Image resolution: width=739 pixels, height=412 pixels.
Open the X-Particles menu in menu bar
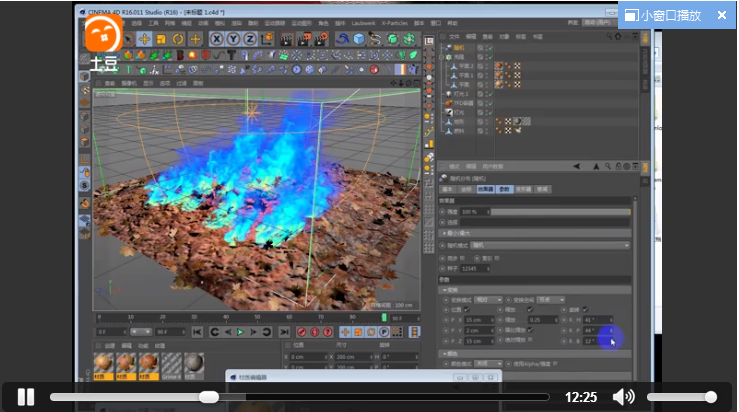point(394,23)
